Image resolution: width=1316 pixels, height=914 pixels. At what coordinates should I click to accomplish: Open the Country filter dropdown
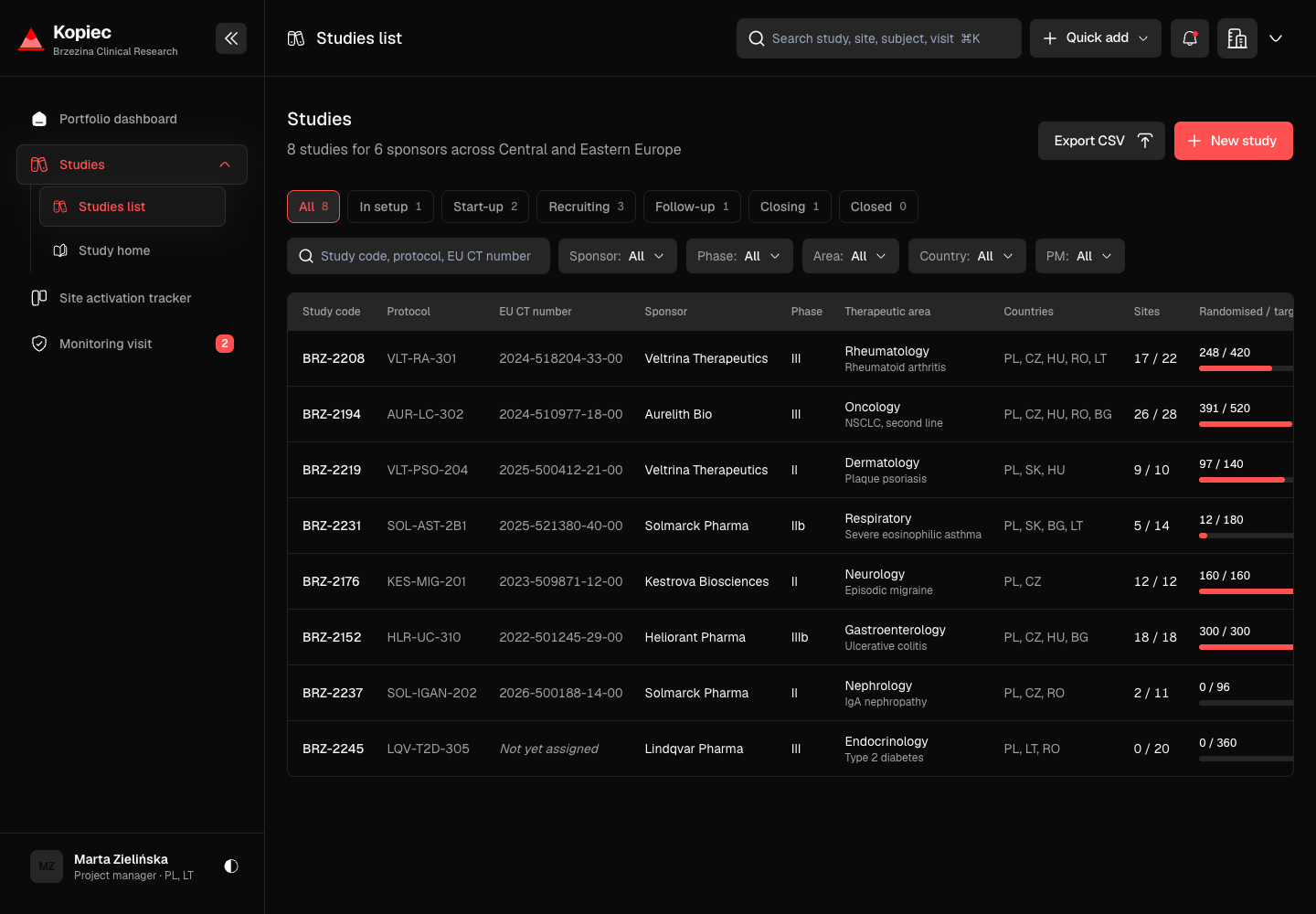tap(967, 256)
